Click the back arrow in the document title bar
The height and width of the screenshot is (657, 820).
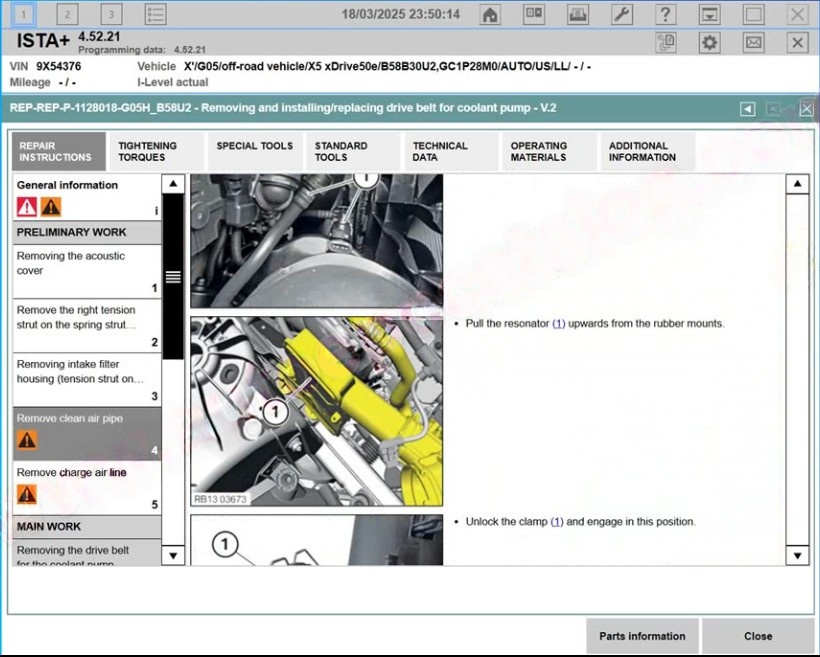tap(748, 109)
